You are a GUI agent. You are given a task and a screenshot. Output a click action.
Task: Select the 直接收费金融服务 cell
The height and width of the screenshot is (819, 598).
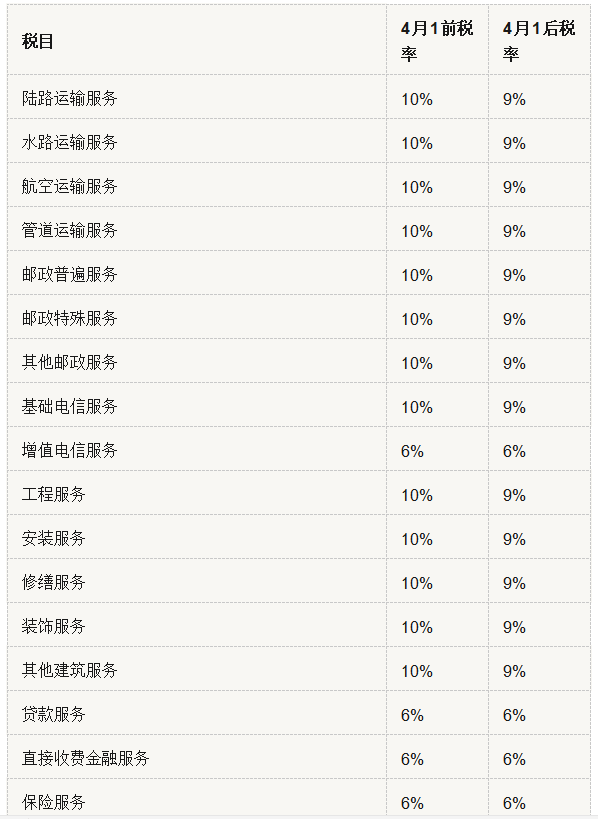tap(86, 758)
